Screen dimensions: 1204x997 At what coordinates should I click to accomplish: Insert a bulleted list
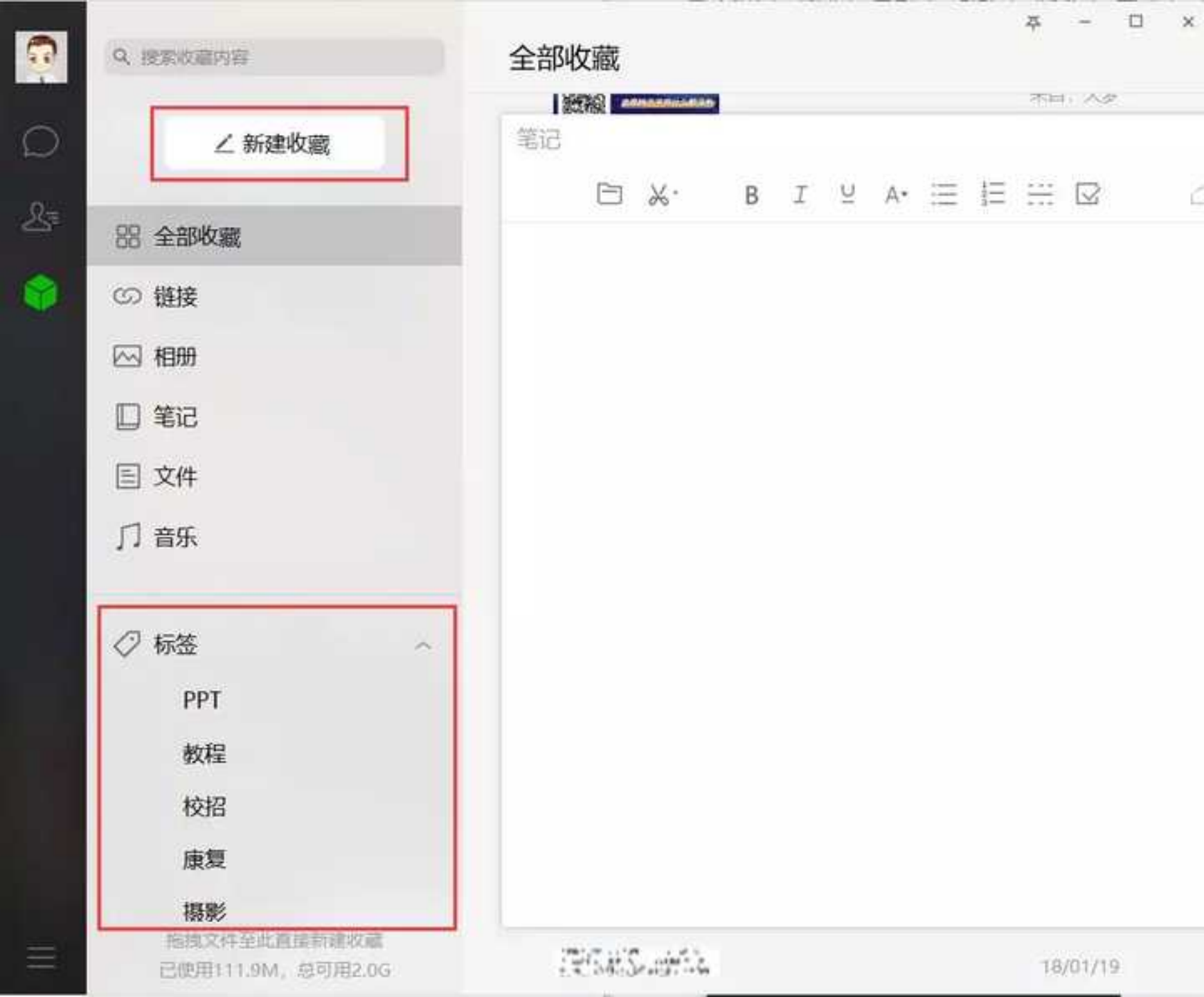pyautogui.click(x=944, y=195)
